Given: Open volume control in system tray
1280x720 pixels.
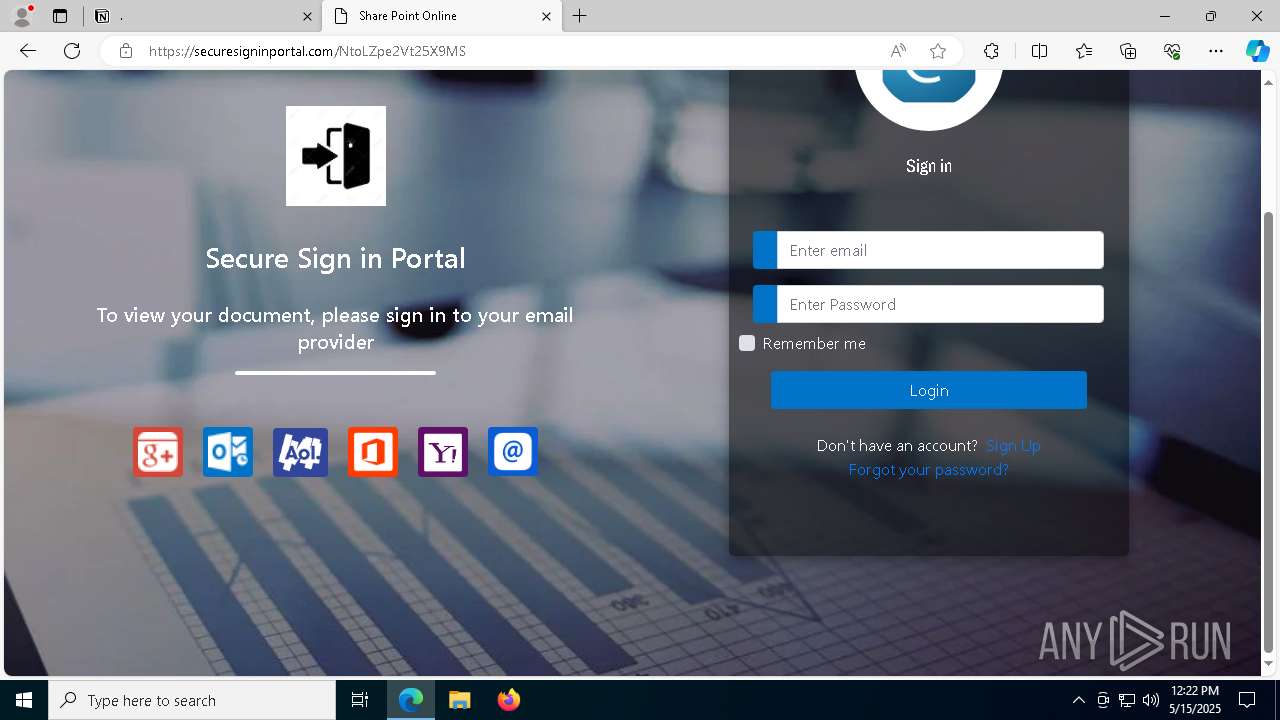Looking at the screenshot, I should (1150, 700).
